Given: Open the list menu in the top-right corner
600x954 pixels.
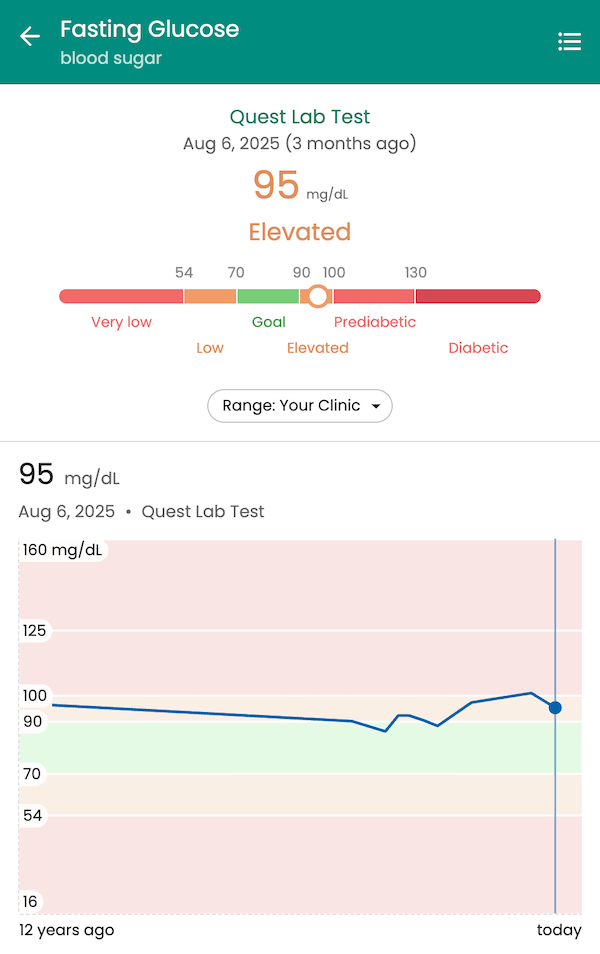Looking at the screenshot, I should point(569,41).
